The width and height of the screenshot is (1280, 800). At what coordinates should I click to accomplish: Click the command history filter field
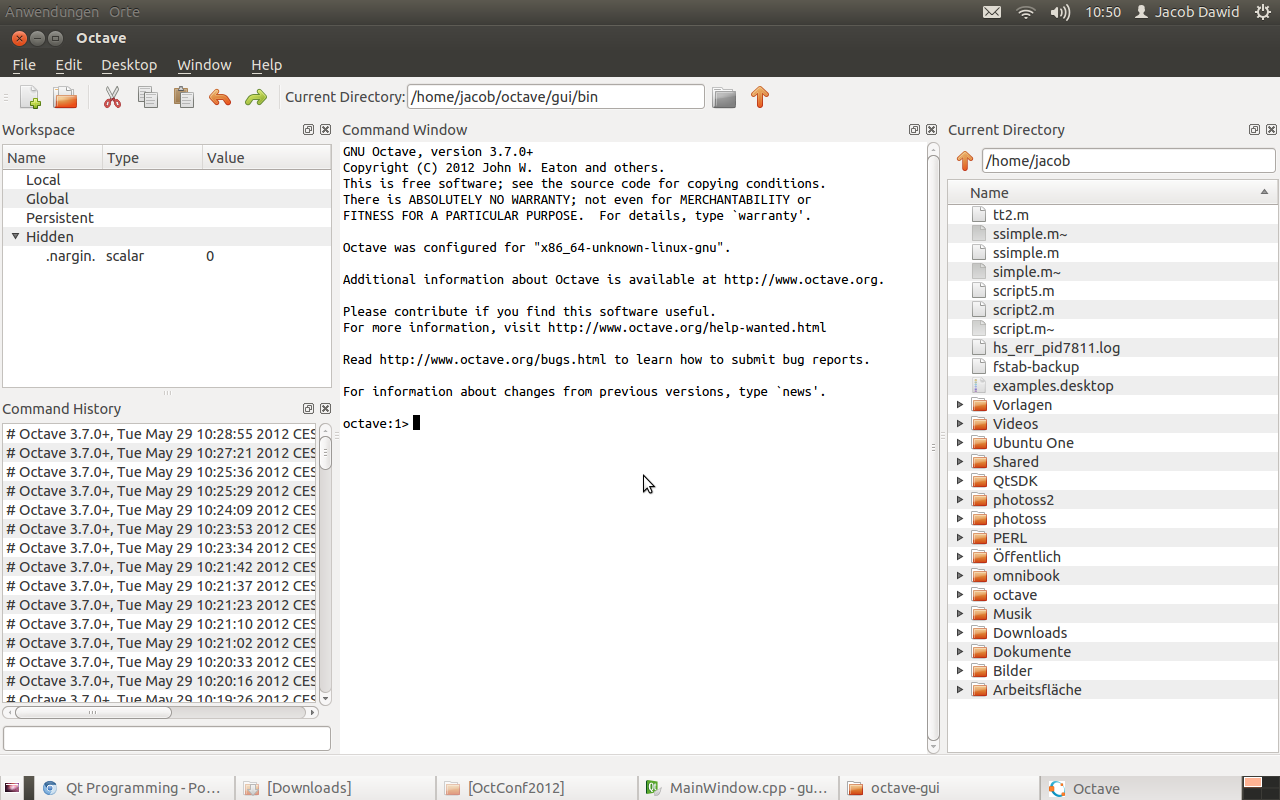pos(167,738)
